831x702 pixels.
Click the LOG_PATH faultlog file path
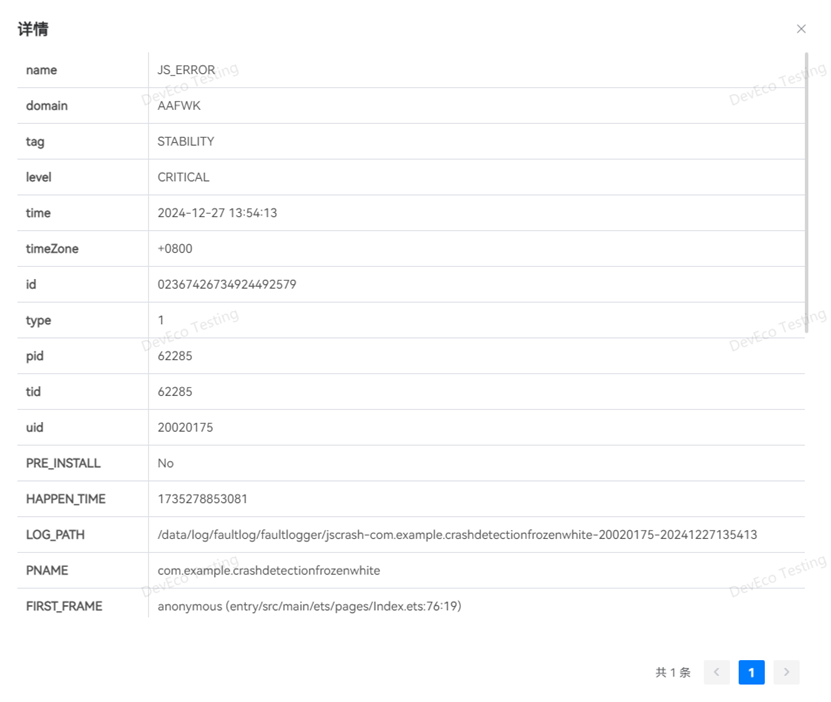[457, 535]
